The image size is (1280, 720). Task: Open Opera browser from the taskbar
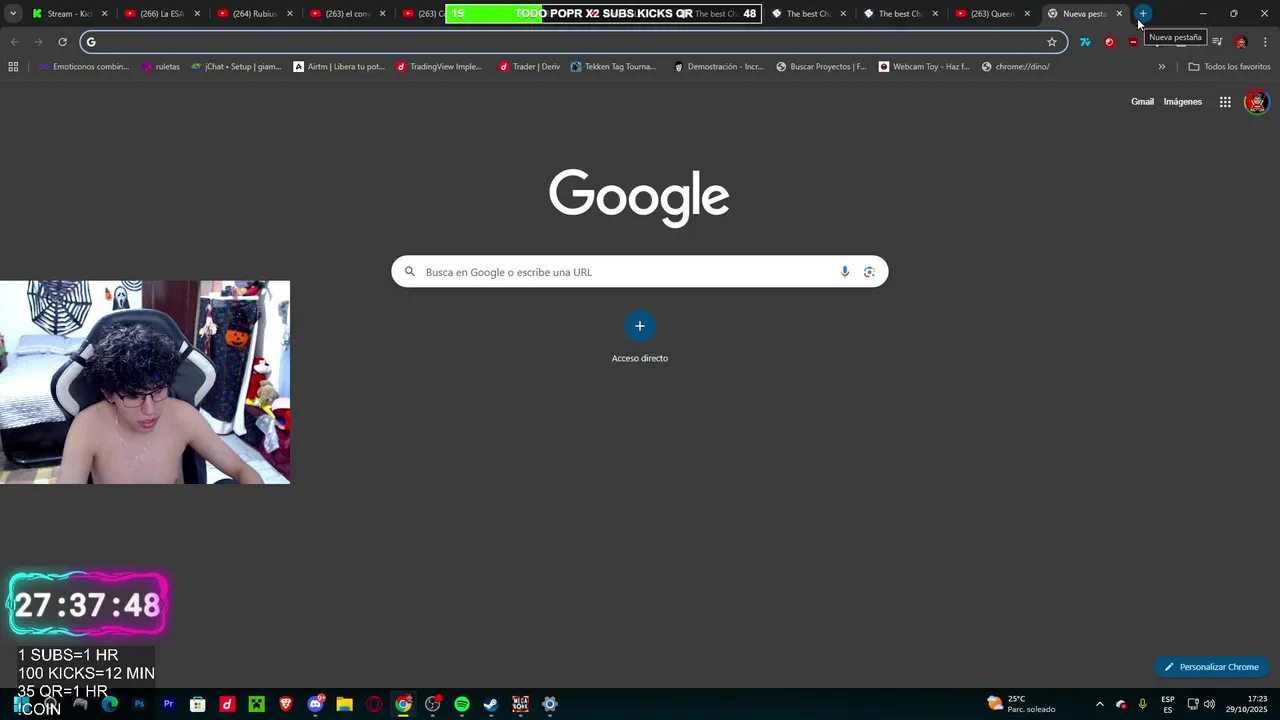tap(374, 704)
